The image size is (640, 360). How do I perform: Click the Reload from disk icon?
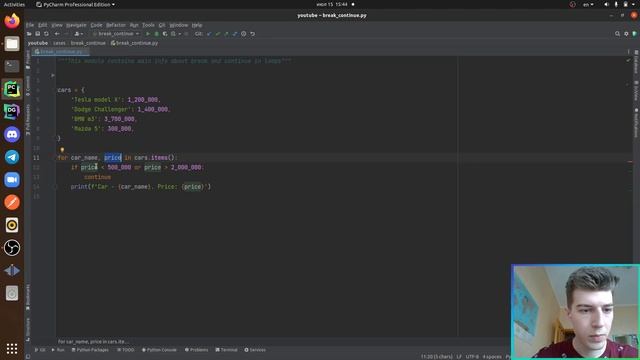46,34
